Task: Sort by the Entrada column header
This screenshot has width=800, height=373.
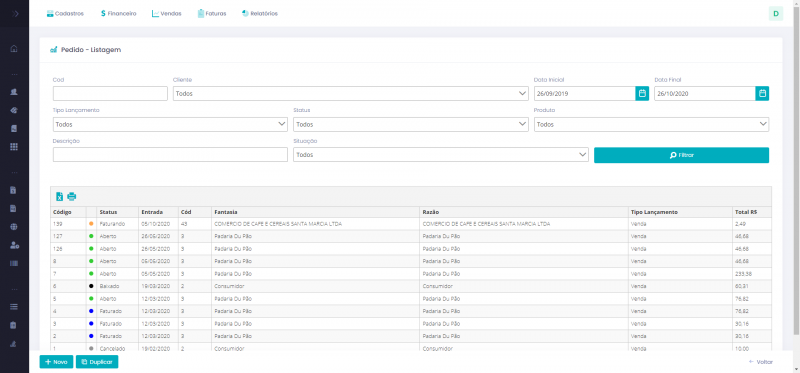Action: coord(158,212)
